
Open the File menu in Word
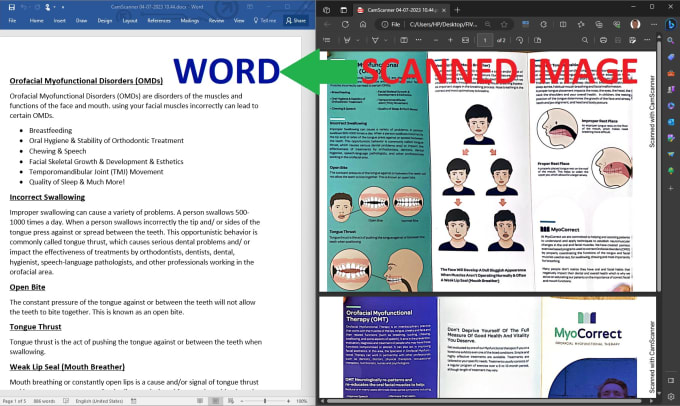click(12, 20)
